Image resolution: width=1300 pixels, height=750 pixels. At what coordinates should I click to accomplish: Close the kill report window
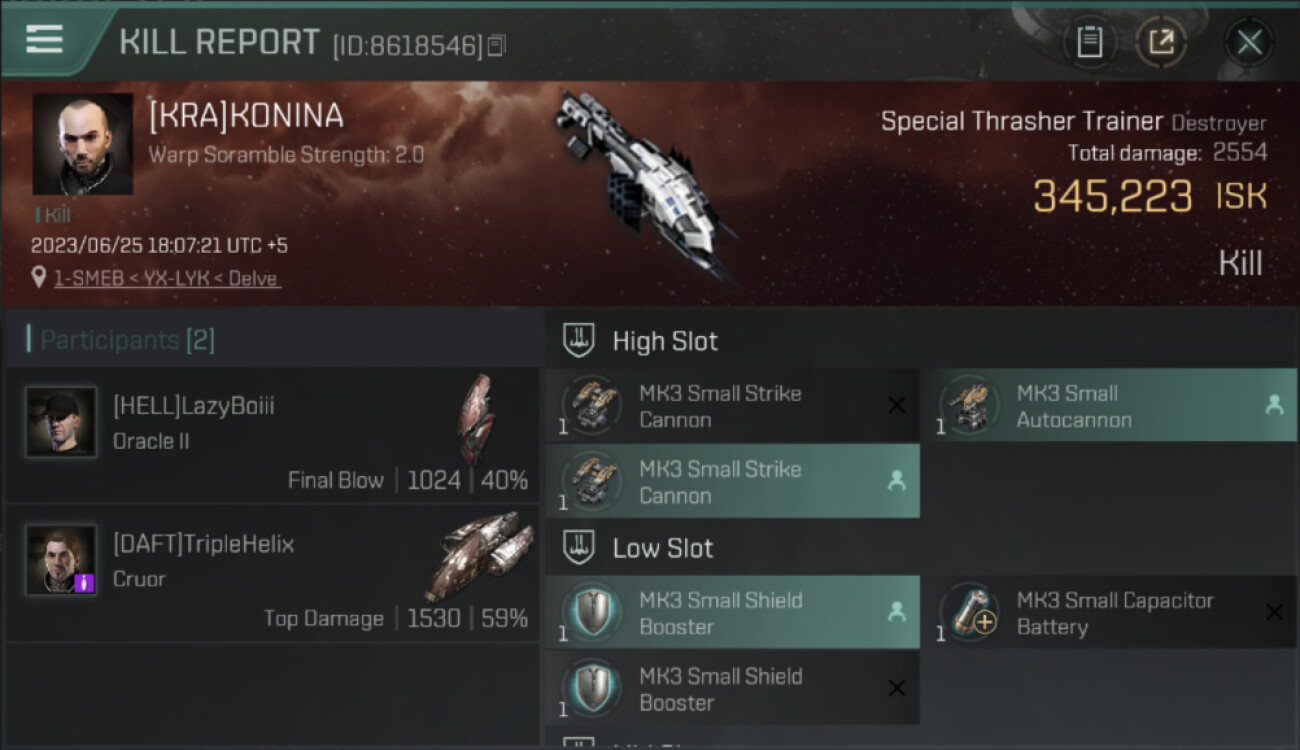tap(1249, 42)
